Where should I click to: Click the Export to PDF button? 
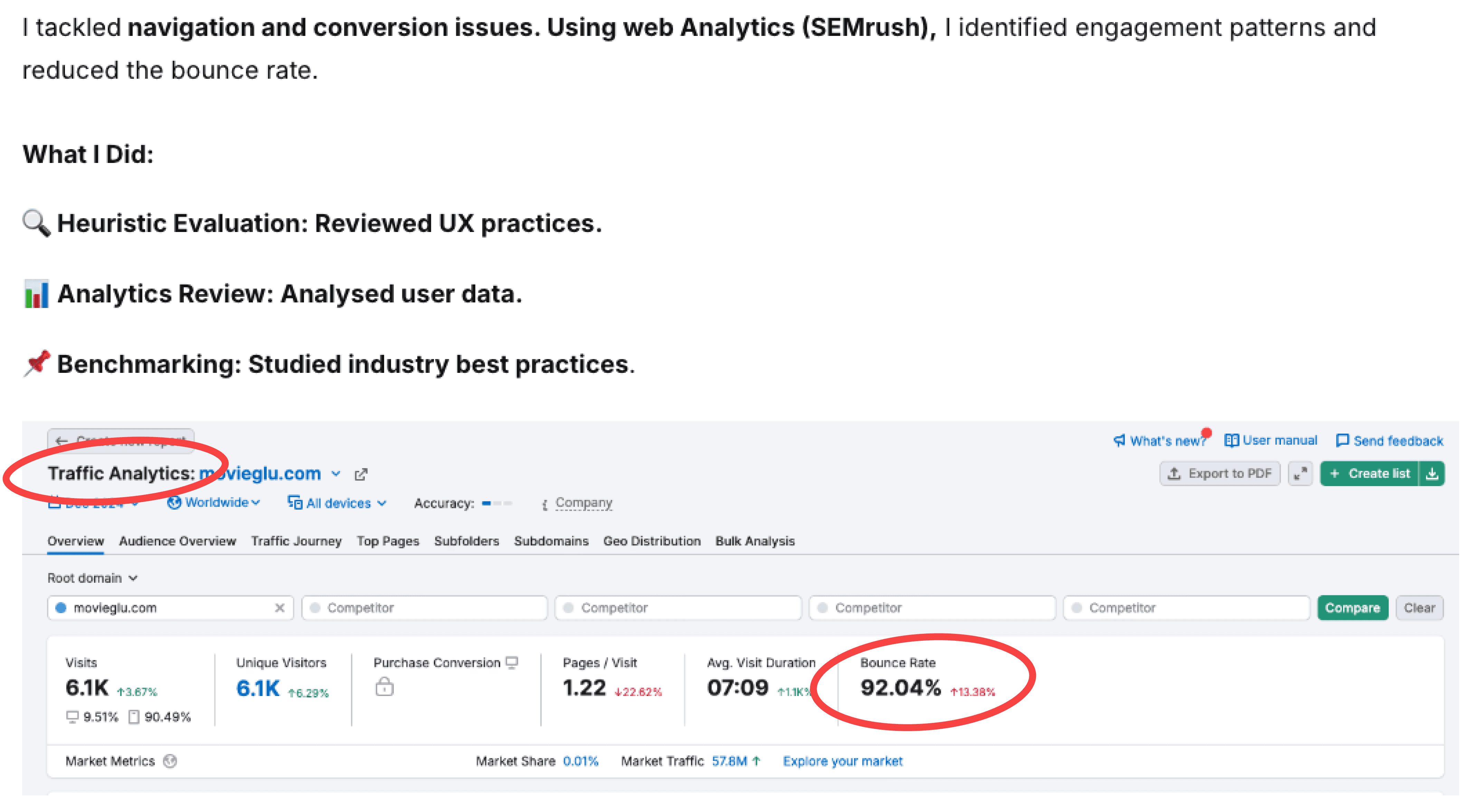click(1220, 474)
